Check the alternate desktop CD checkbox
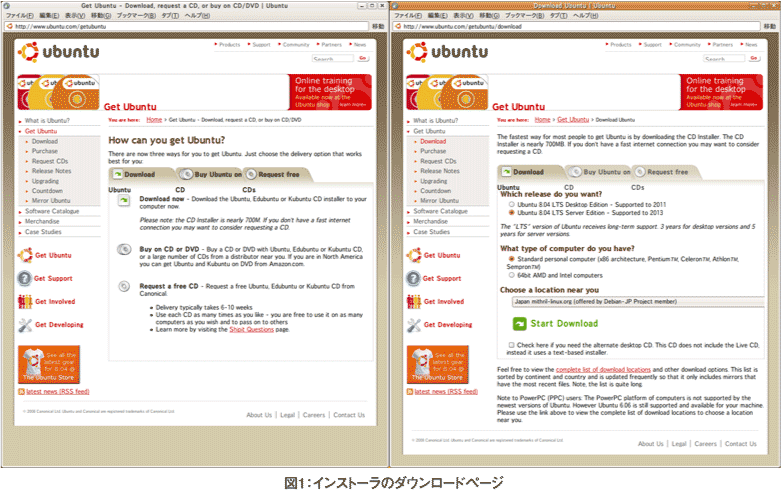Screen dimensions: 781x495 (512, 345)
